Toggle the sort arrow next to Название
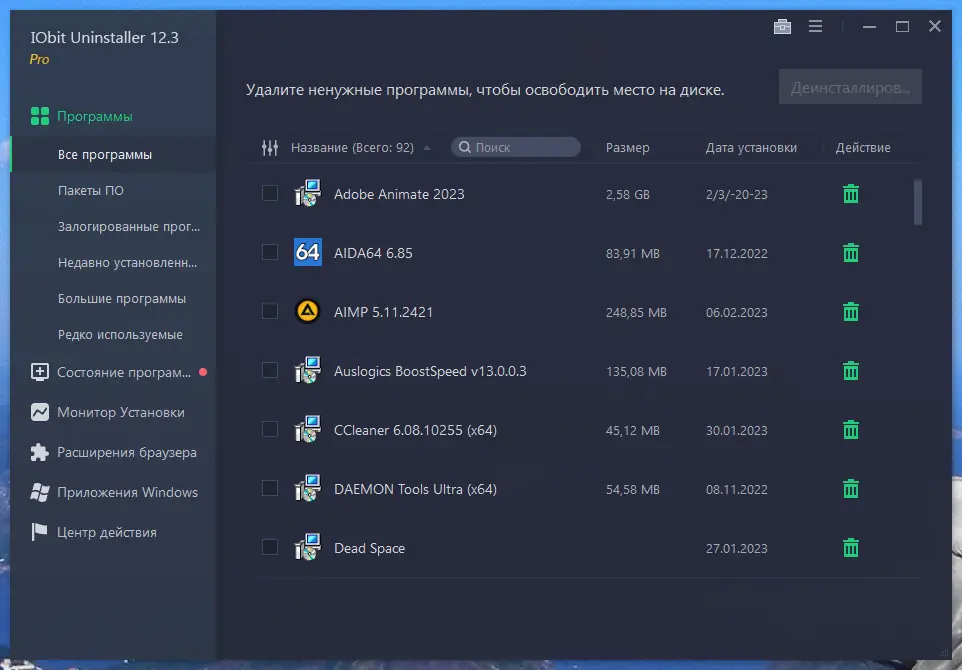This screenshot has width=962, height=670. (x=427, y=148)
